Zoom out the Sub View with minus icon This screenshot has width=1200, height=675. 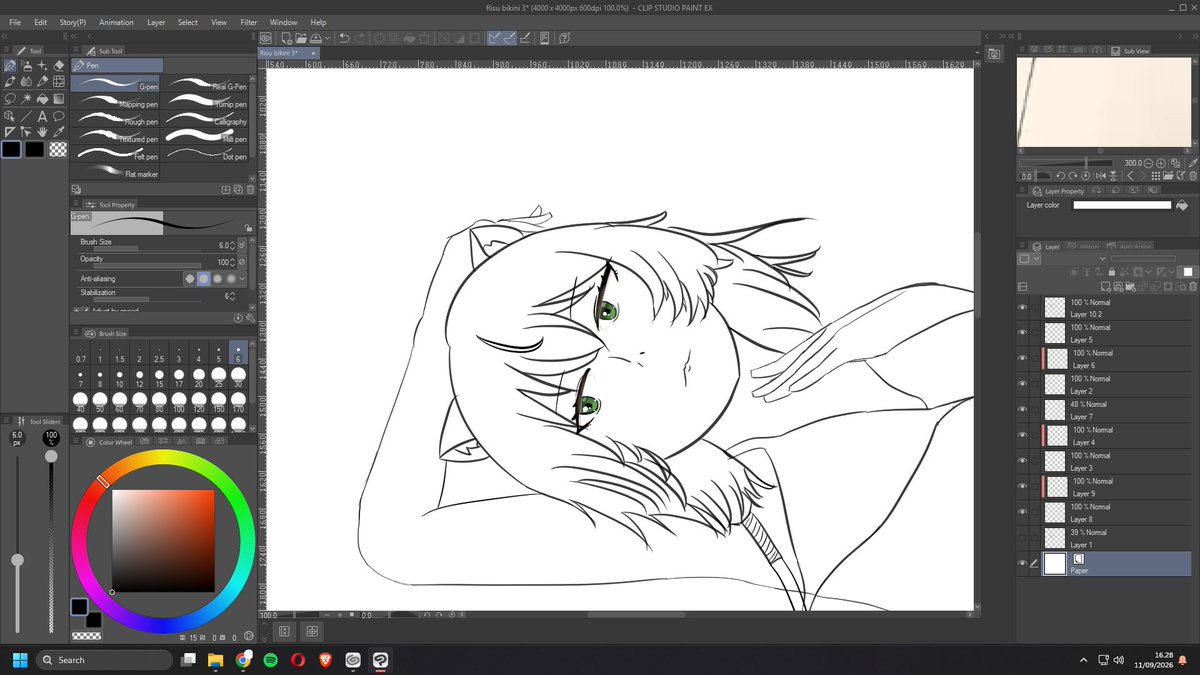[1148, 163]
